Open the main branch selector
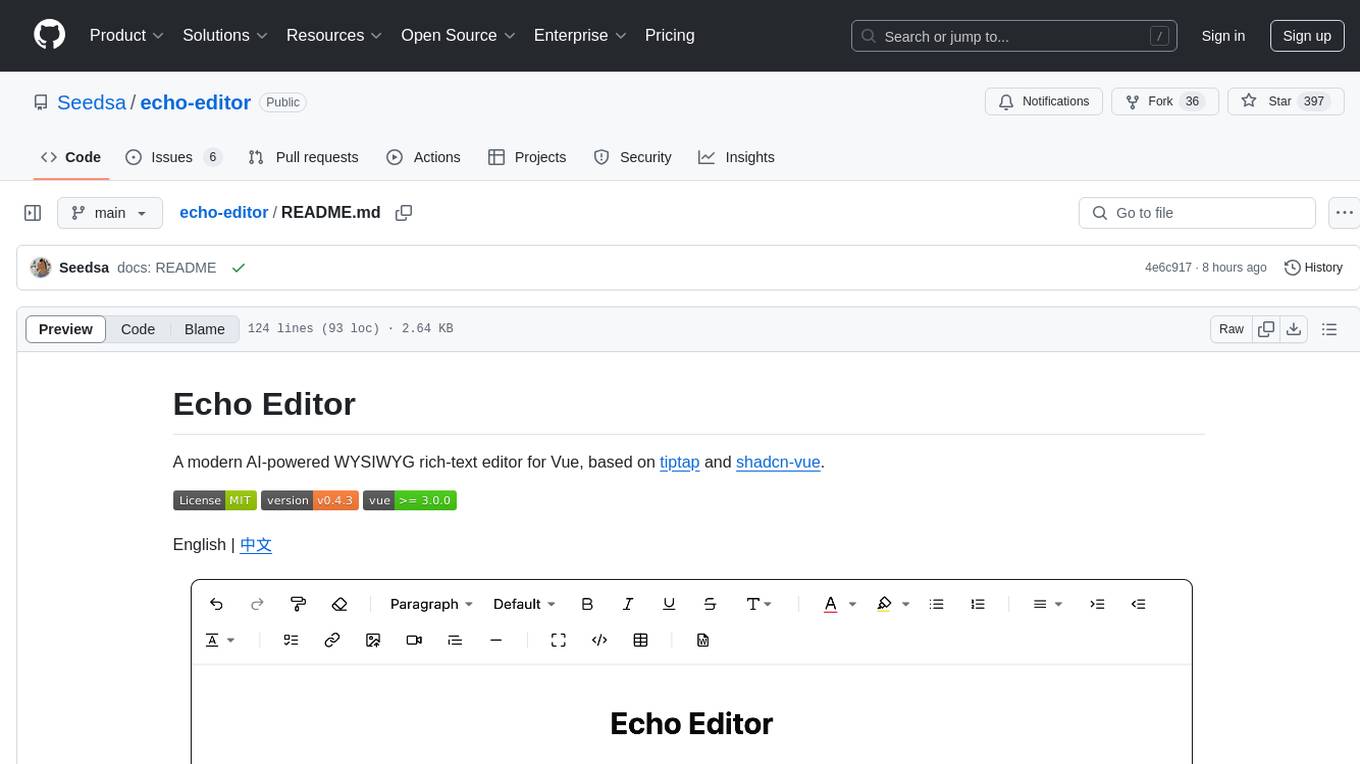 click(110, 213)
